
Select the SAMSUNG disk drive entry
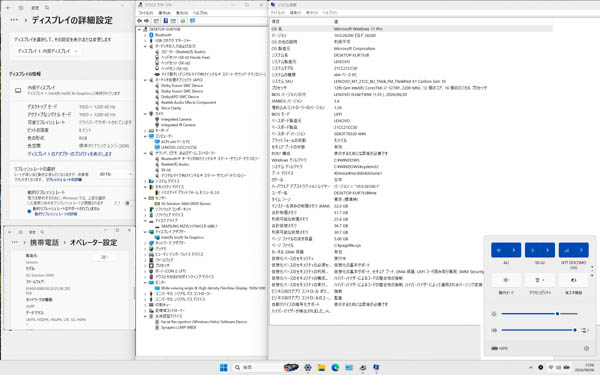tap(189, 226)
